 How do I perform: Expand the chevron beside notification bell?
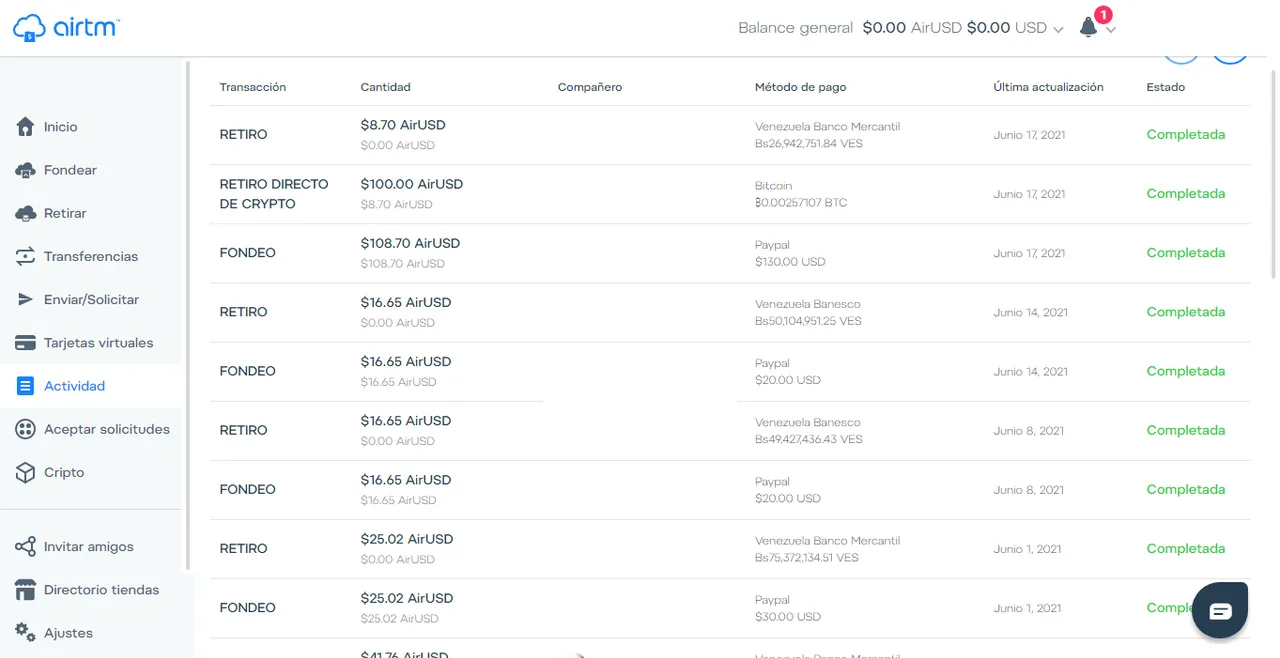point(1111,30)
